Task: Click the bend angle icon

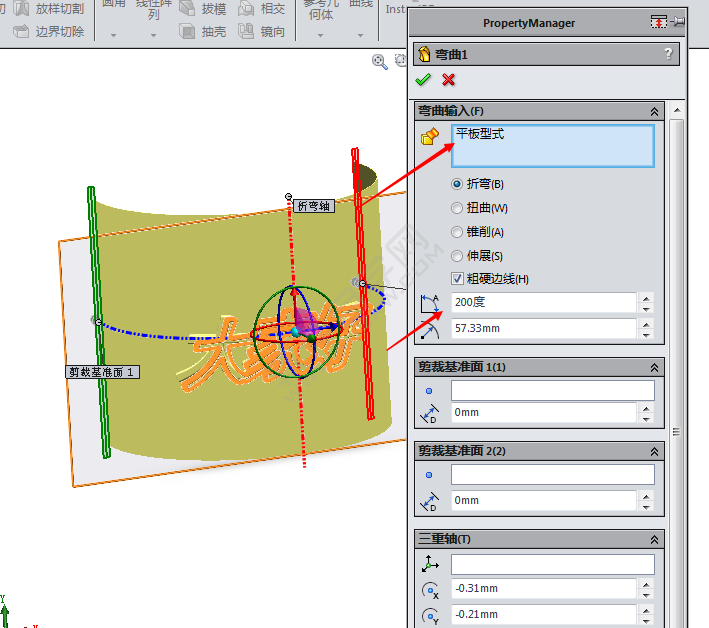Action: (x=430, y=302)
